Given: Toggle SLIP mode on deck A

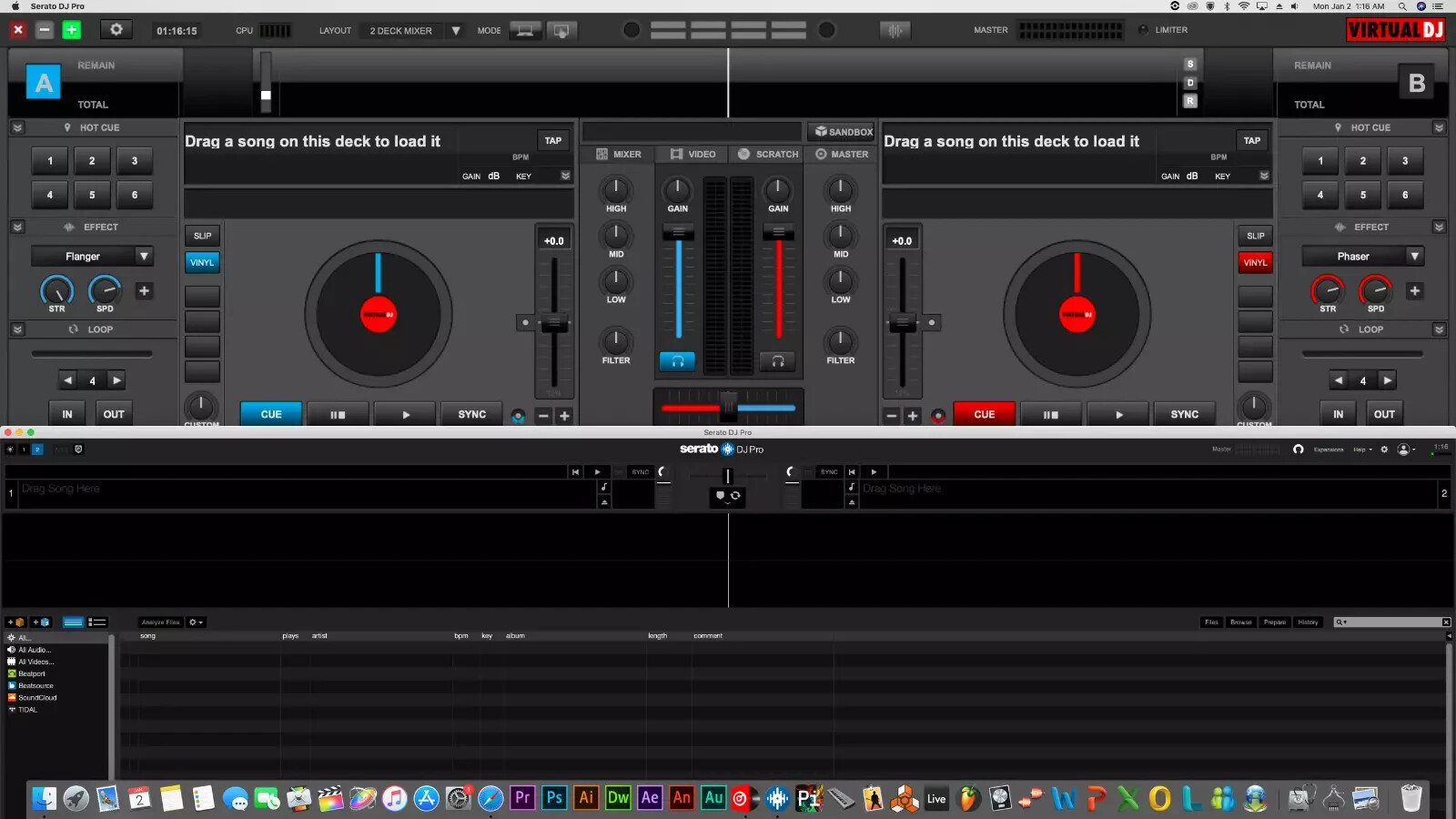Looking at the screenshot, I should point(202,236).
